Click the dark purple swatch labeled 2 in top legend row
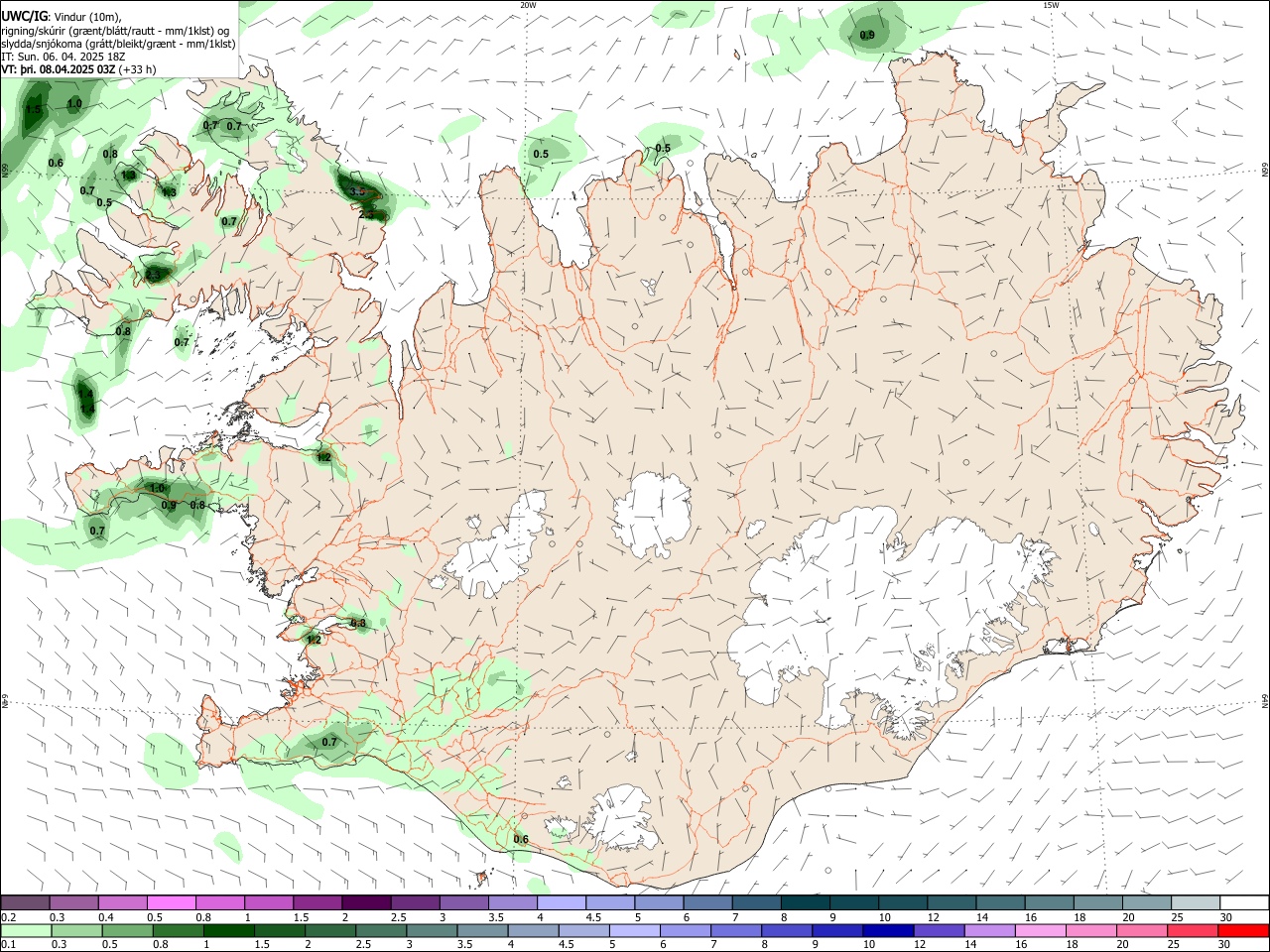1270x952 pixels. point(366,903)
